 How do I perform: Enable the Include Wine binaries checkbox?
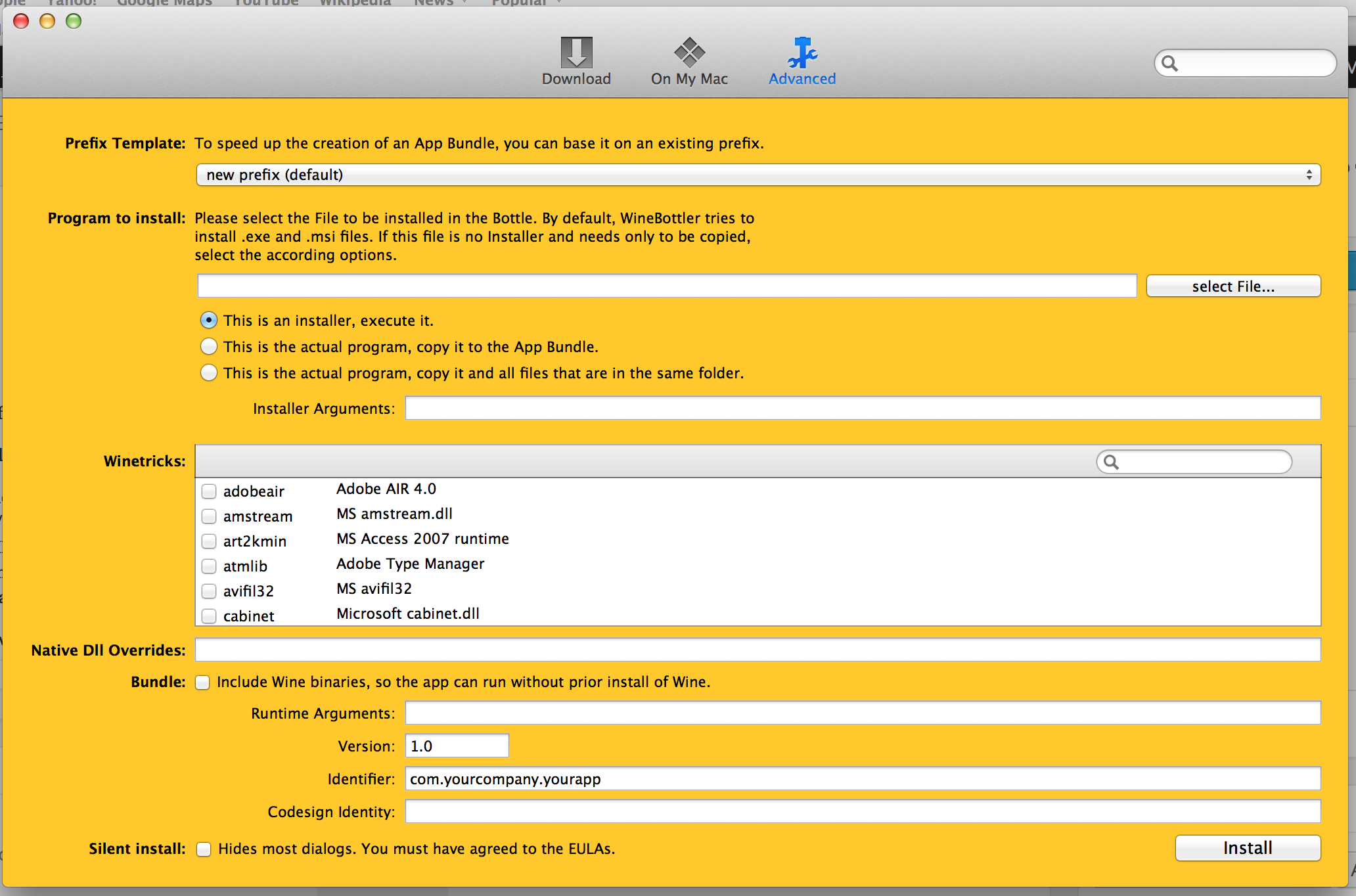203,683
